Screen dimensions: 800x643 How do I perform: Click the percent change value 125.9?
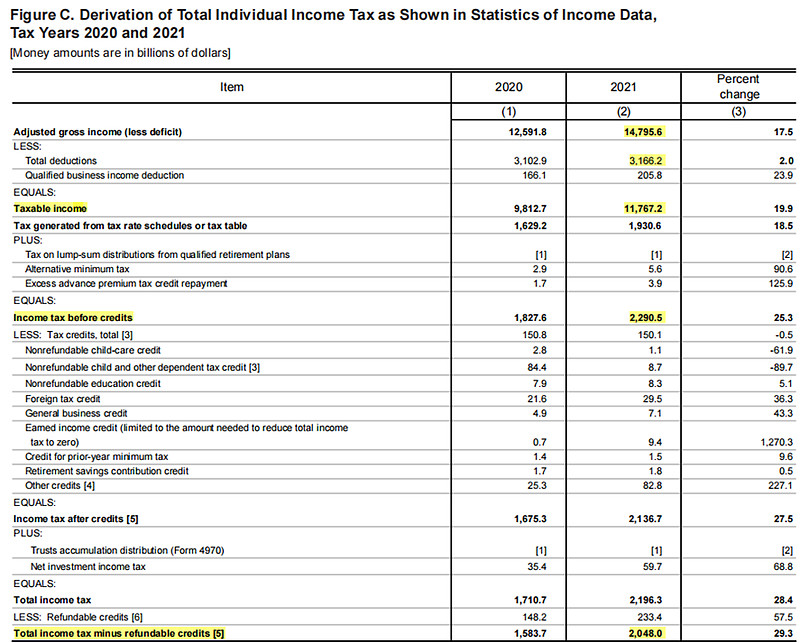pos(781,283)
